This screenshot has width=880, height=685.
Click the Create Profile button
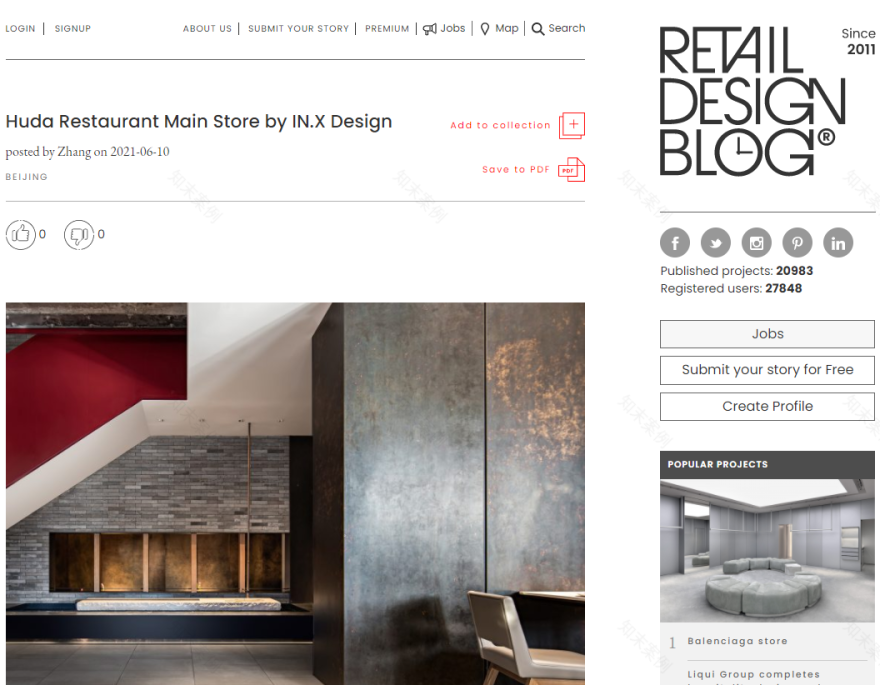767,407
